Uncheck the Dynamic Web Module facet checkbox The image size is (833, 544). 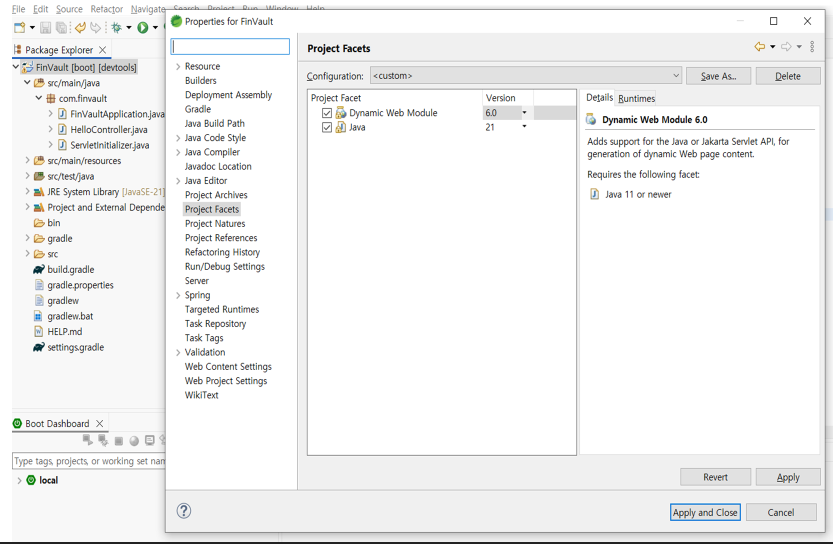327,113
